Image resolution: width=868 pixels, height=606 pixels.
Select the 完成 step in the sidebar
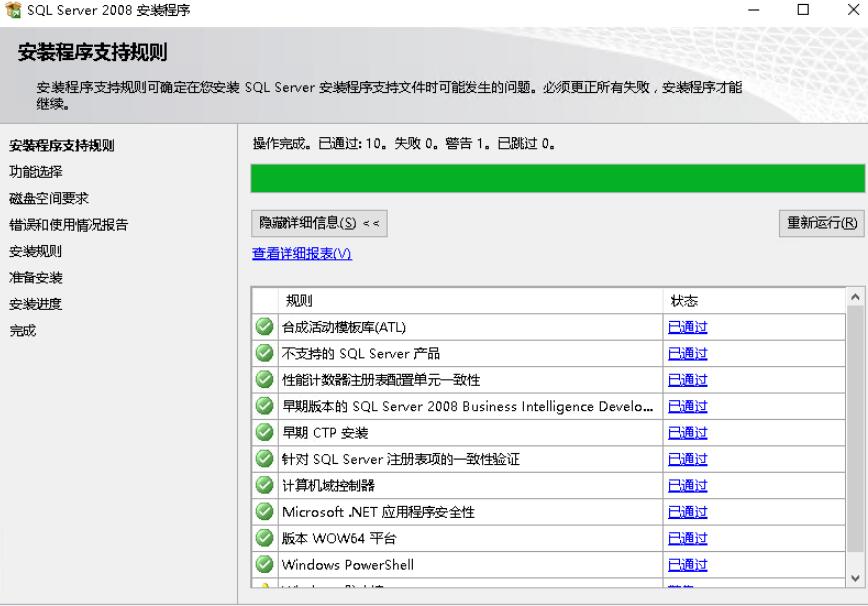[23, 331]
